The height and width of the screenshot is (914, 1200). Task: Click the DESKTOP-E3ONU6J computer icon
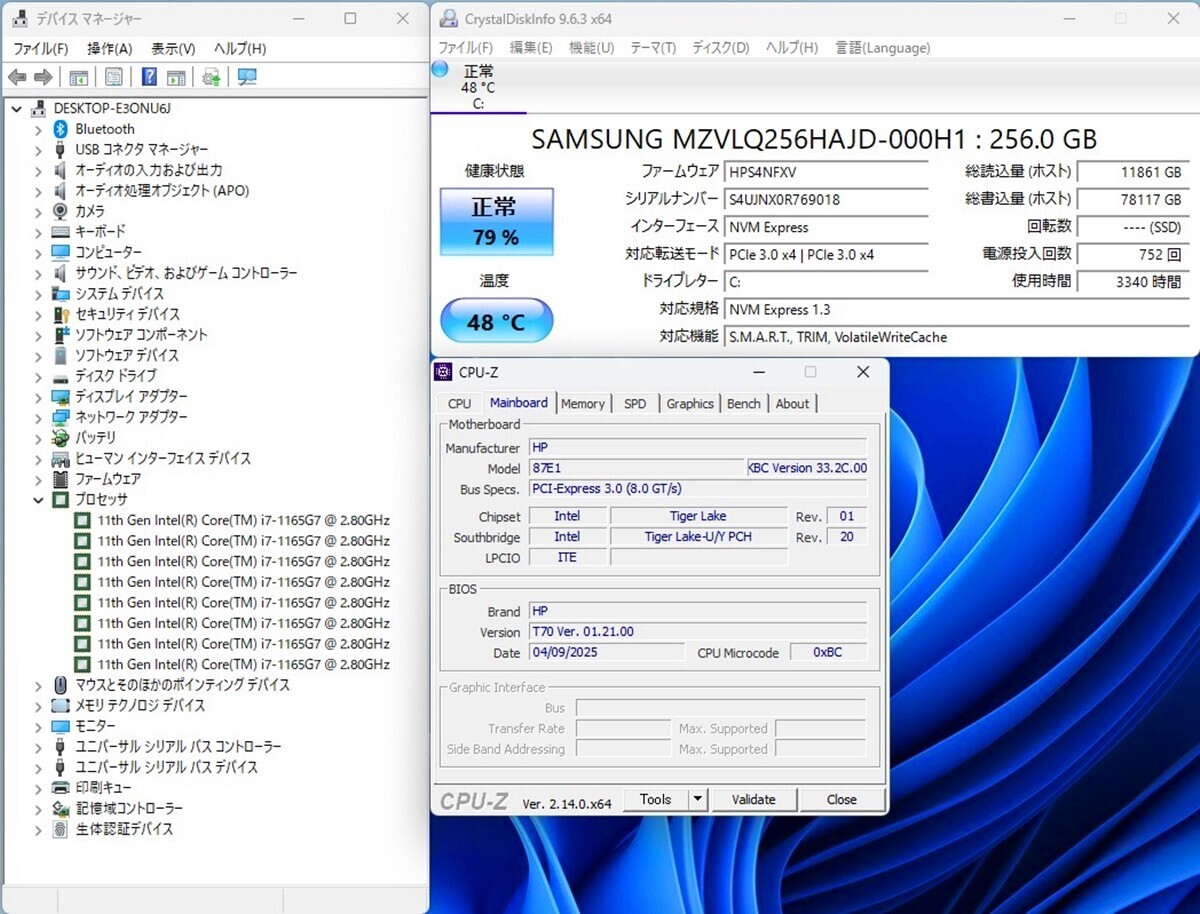coord(39,108)
